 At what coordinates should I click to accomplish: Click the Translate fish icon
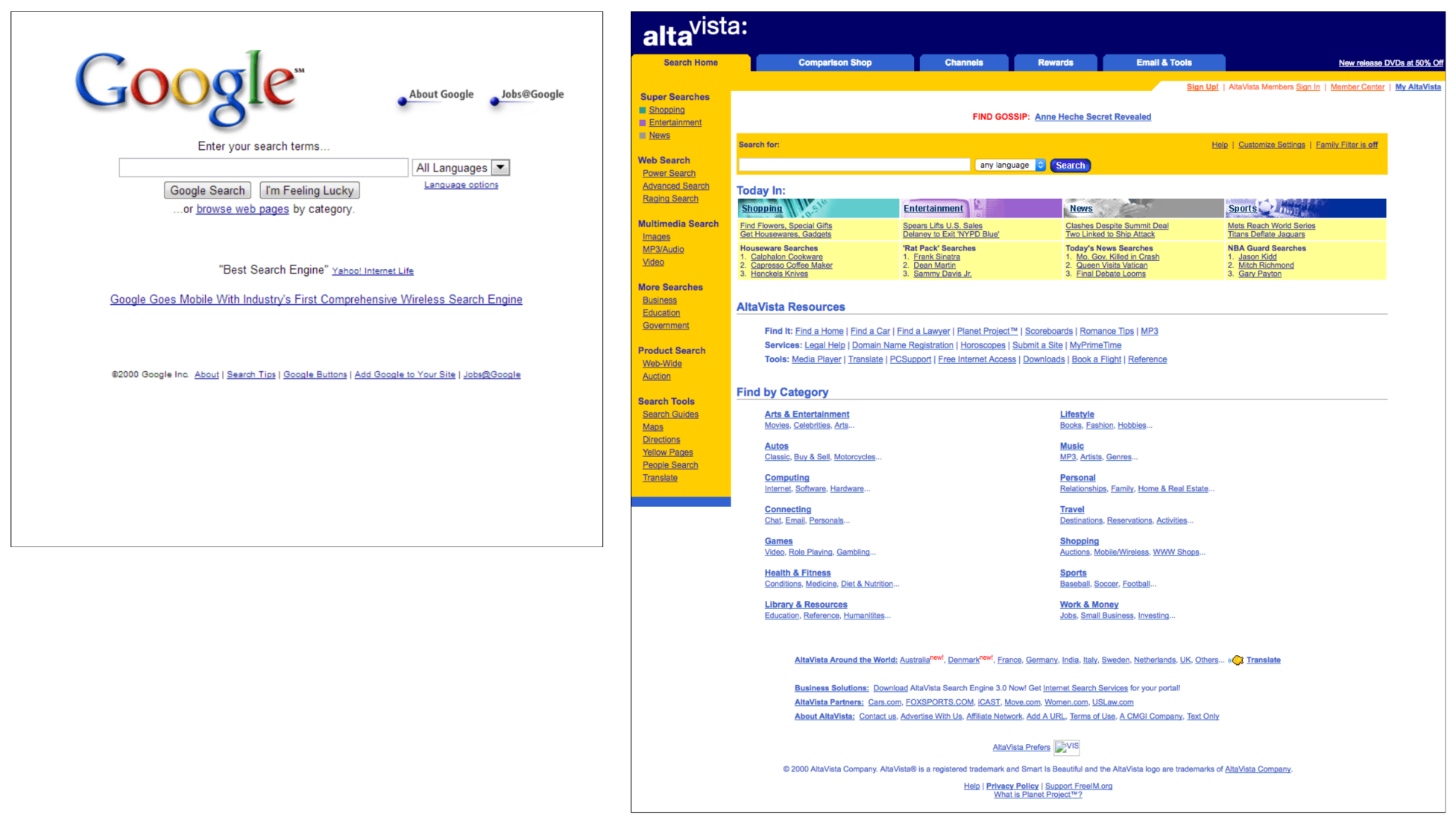tap(1237, 661)
